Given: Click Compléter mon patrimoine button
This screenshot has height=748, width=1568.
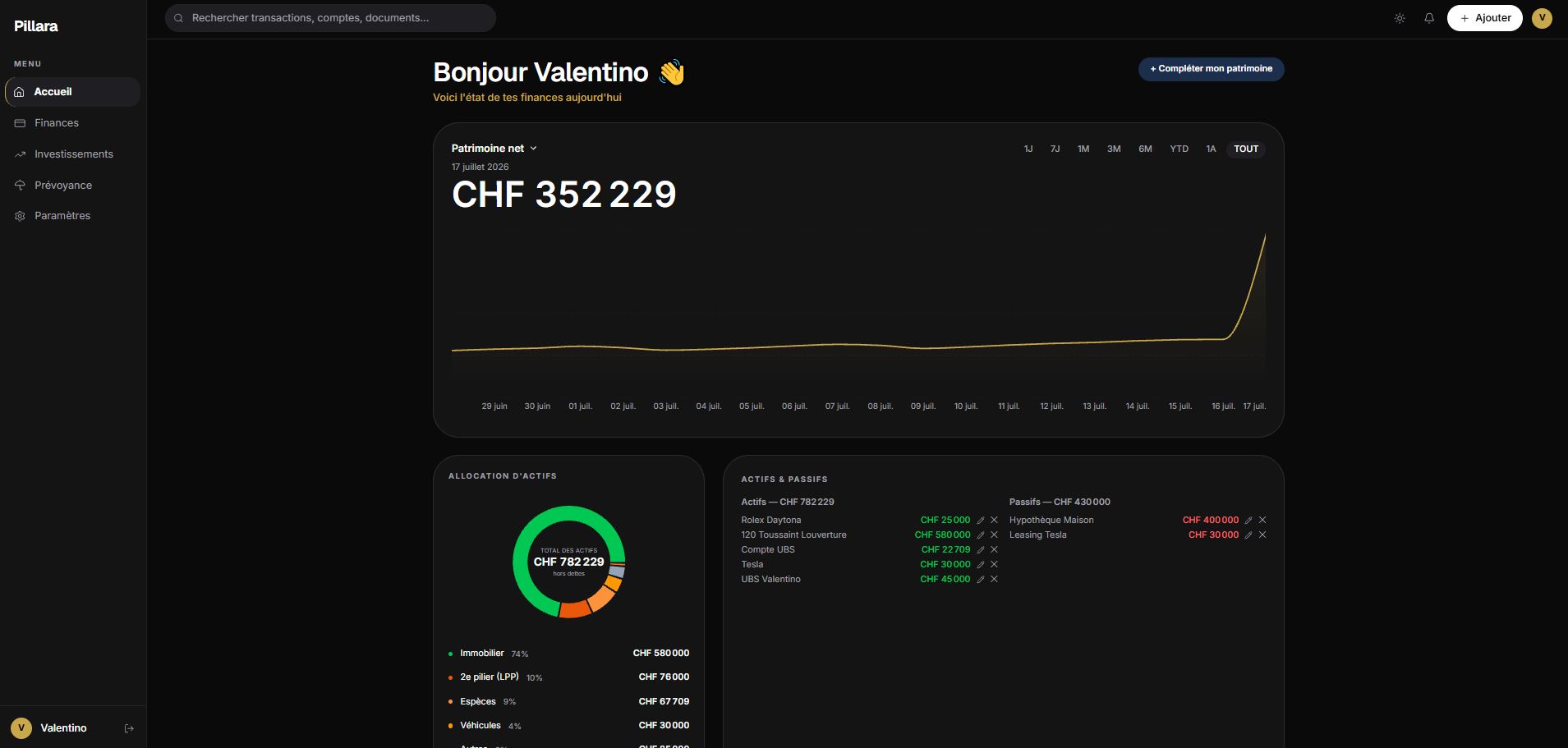Looking at the screenshot, I should pyautogui.click(x=1211, y=69).
